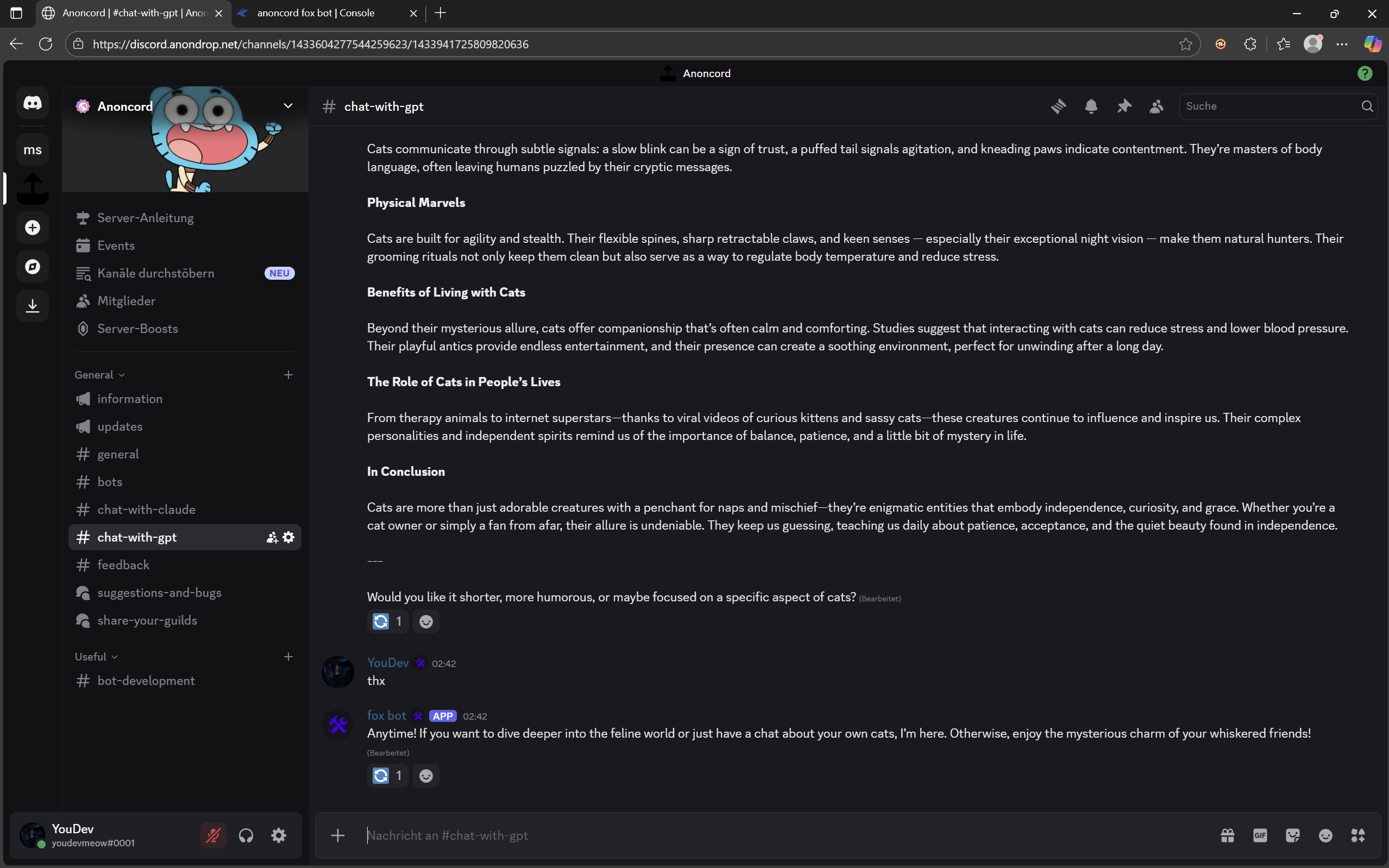
Task: Open the GIF picker in the message bar
Action: coord(1260,835)
